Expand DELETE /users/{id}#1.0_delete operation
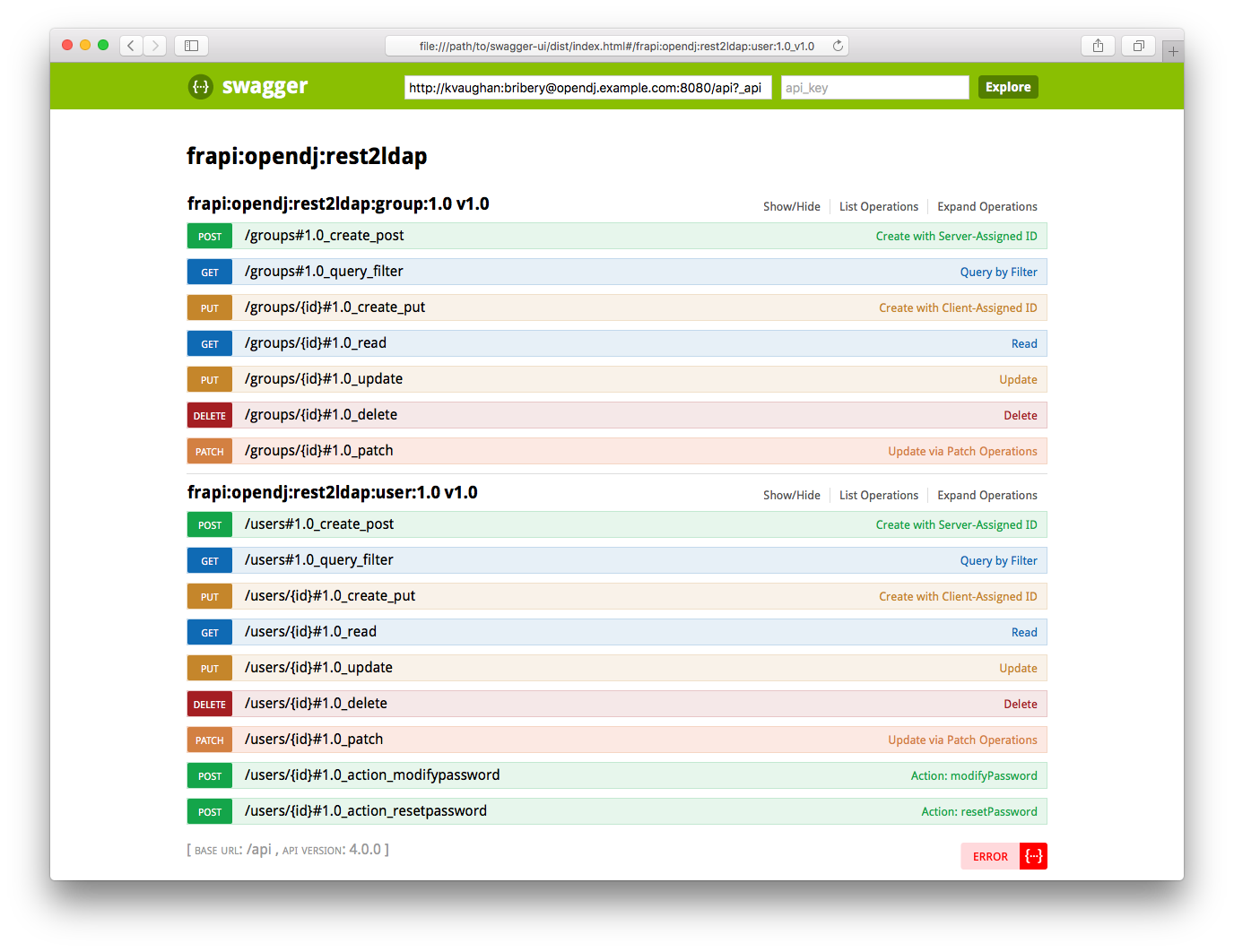Viewport: 1234px width, 952px height. click(x=617, y=704)
